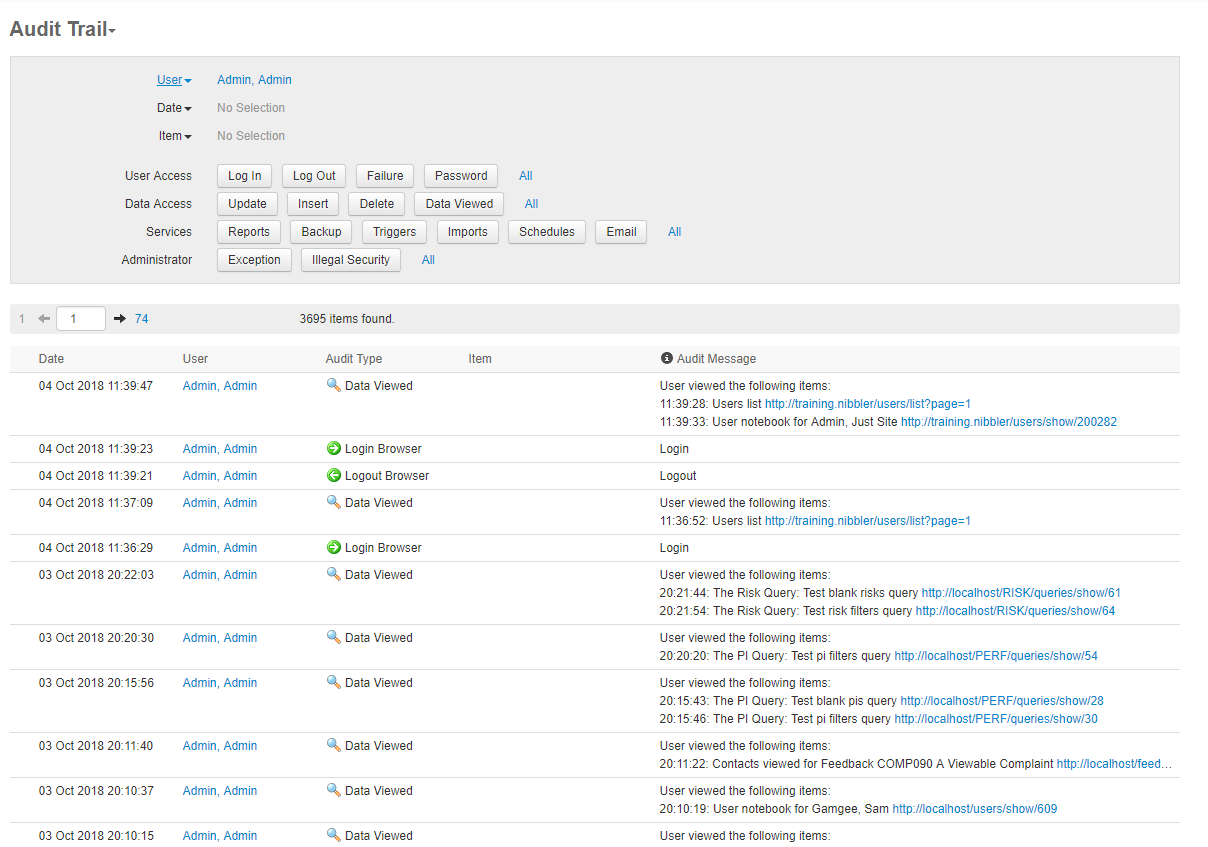Click the next page arrow icon
Screen dimensions: 1208x847
click(x=120, y=319)
